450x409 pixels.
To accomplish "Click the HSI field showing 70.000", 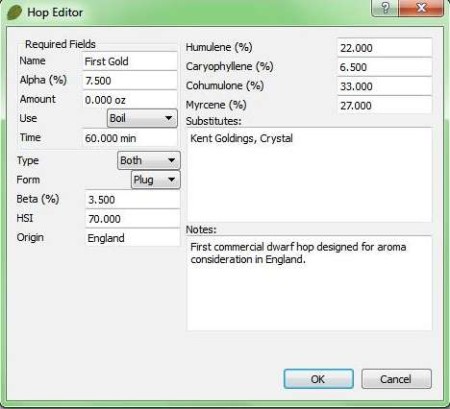I will coord(133,219).
